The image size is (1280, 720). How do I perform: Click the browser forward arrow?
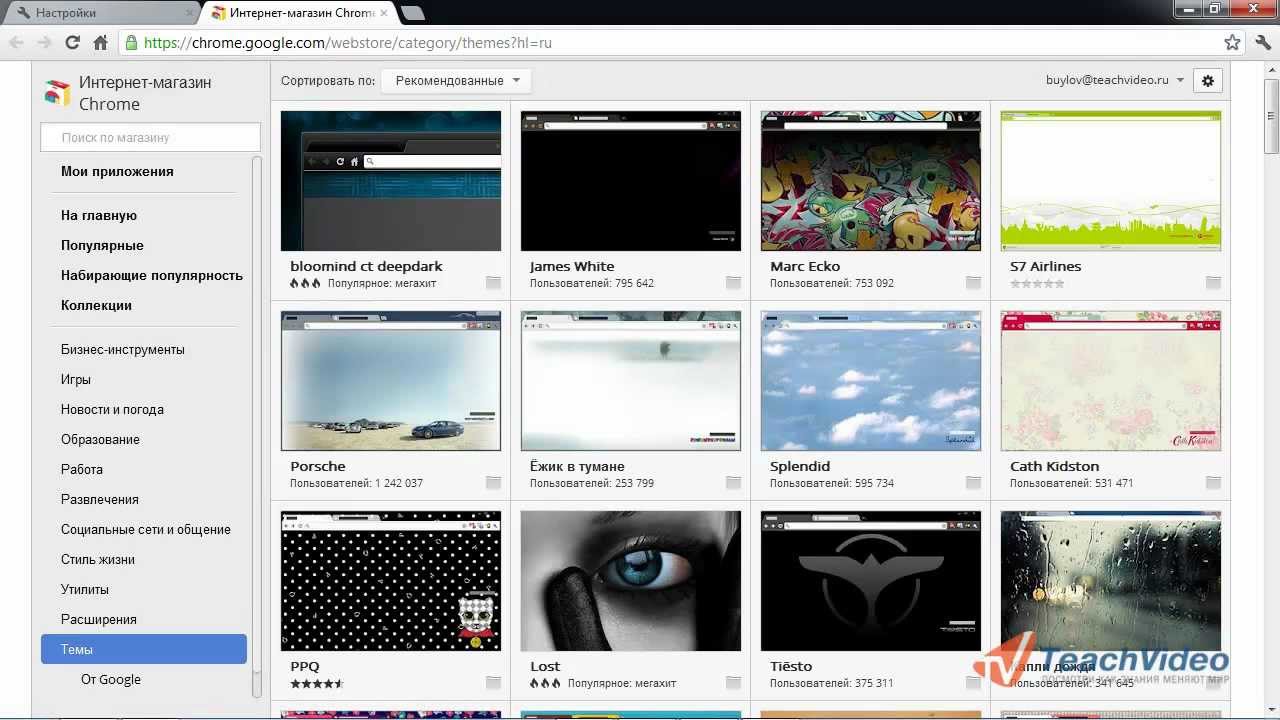[x=44, y=42]
